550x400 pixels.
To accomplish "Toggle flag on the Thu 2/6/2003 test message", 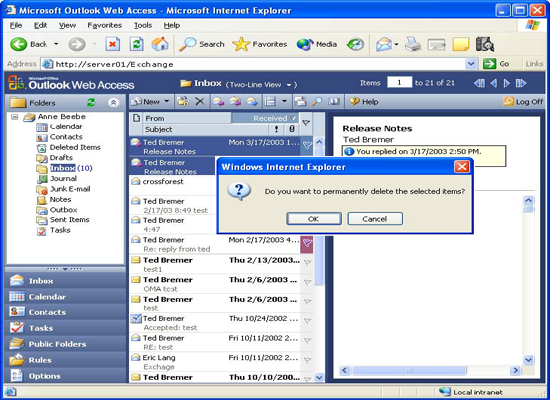I will click(307, 302).
